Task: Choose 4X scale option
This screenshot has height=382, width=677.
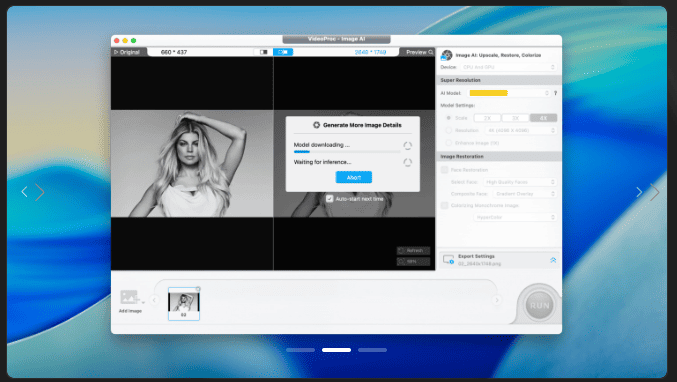Action: 543,118
